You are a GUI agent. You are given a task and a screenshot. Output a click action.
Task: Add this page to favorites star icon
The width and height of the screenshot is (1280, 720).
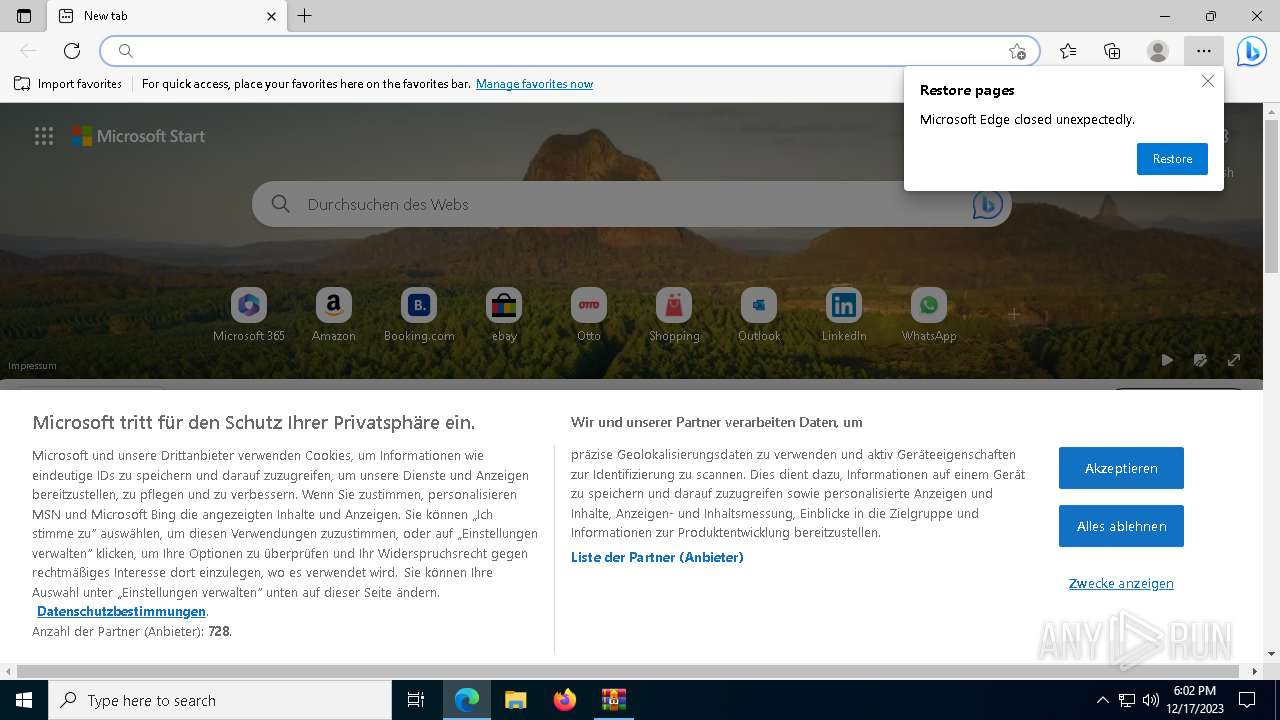[1017, 51]
